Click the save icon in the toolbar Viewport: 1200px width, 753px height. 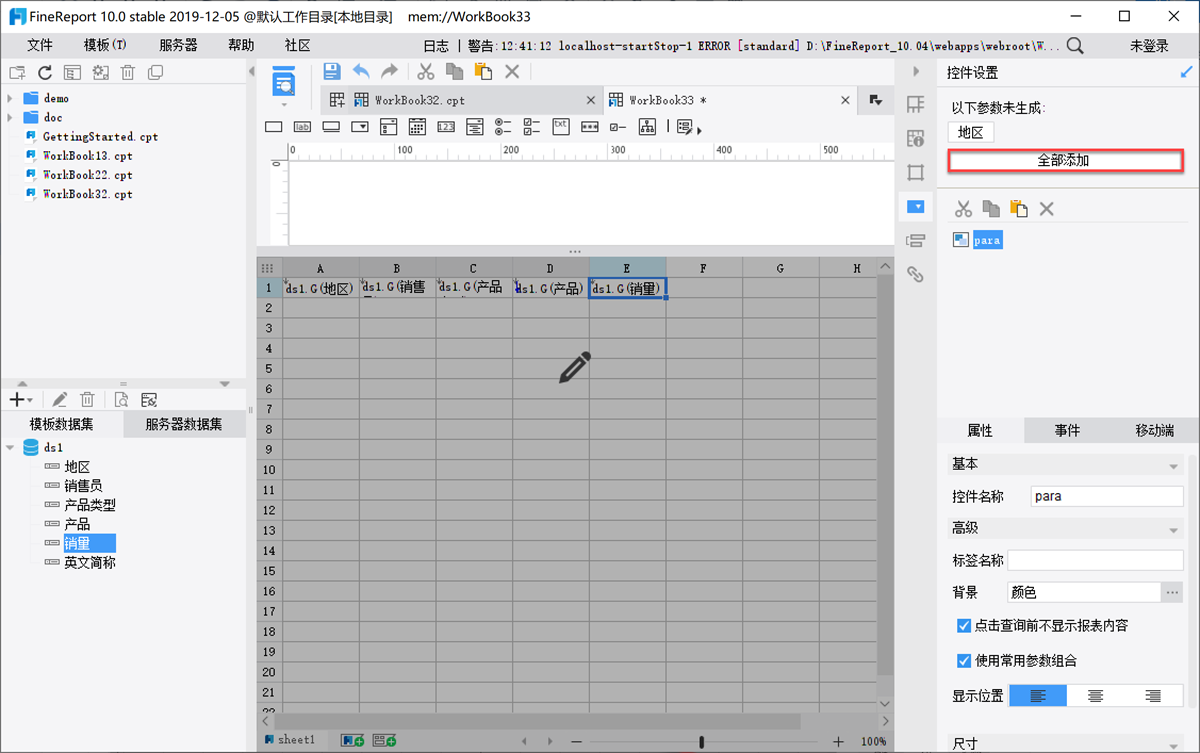click(x=332, y=71)
